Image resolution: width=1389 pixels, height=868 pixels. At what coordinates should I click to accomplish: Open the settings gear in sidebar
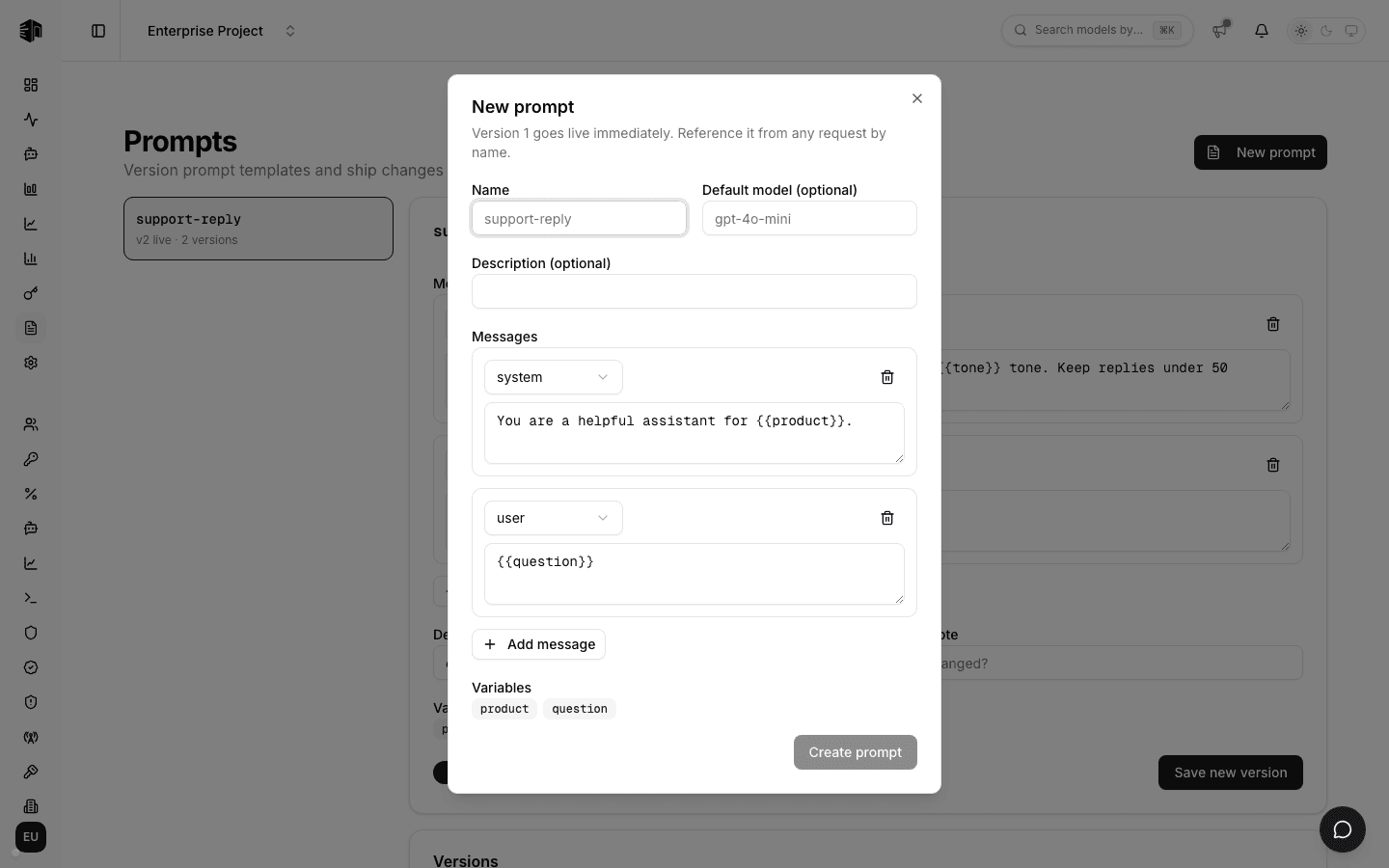[x=31, y=363]
